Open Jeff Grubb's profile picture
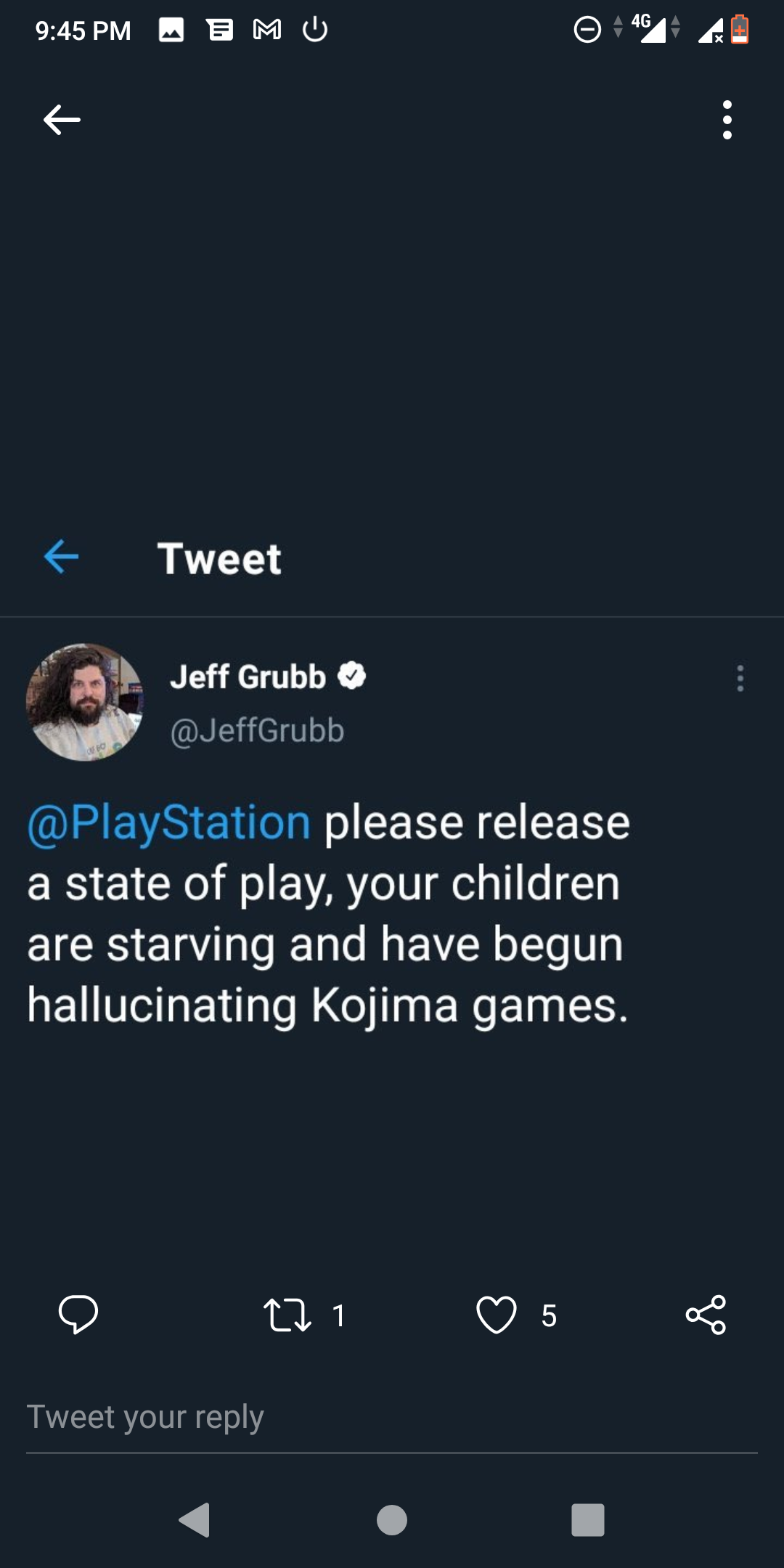 (x=85, y=702)
